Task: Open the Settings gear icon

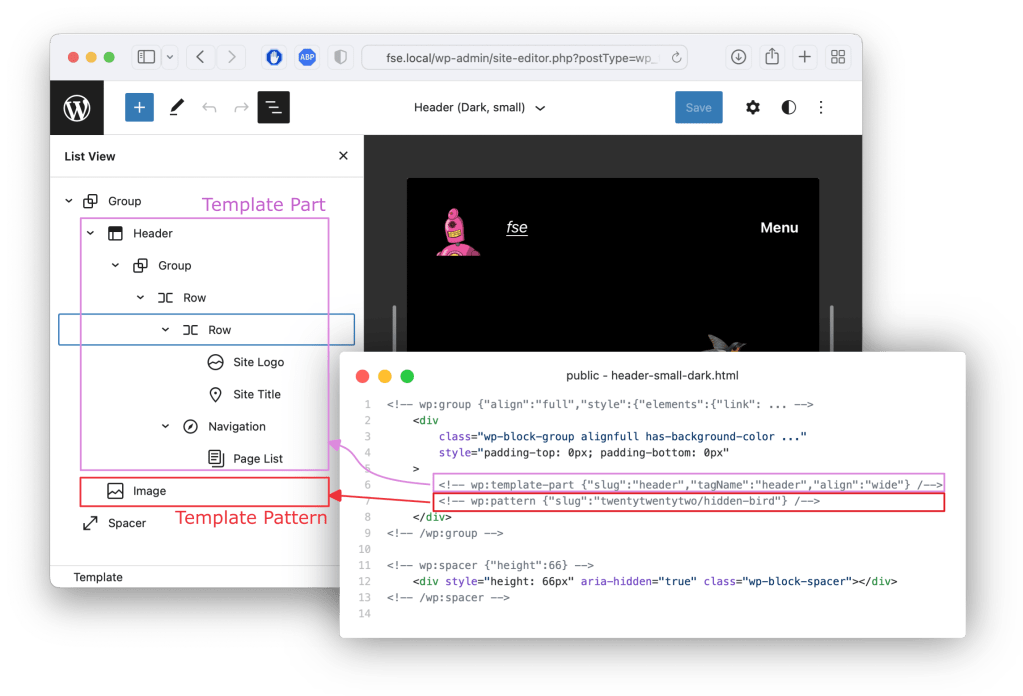Action: click(x=753, y=108)
